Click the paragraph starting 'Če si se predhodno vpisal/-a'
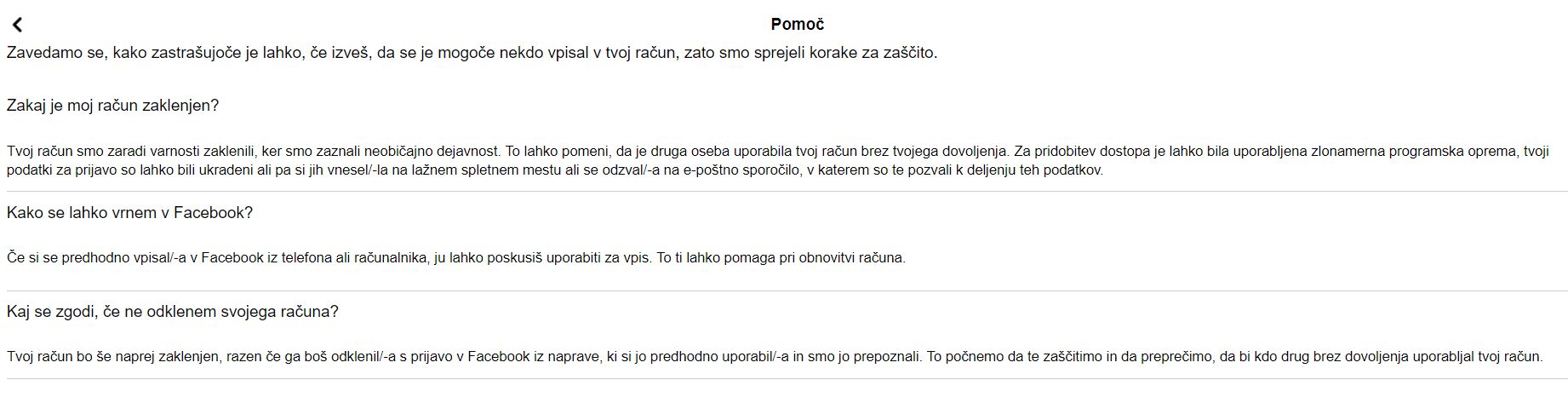Screen dimensions: 1568x397 point(456,257)
